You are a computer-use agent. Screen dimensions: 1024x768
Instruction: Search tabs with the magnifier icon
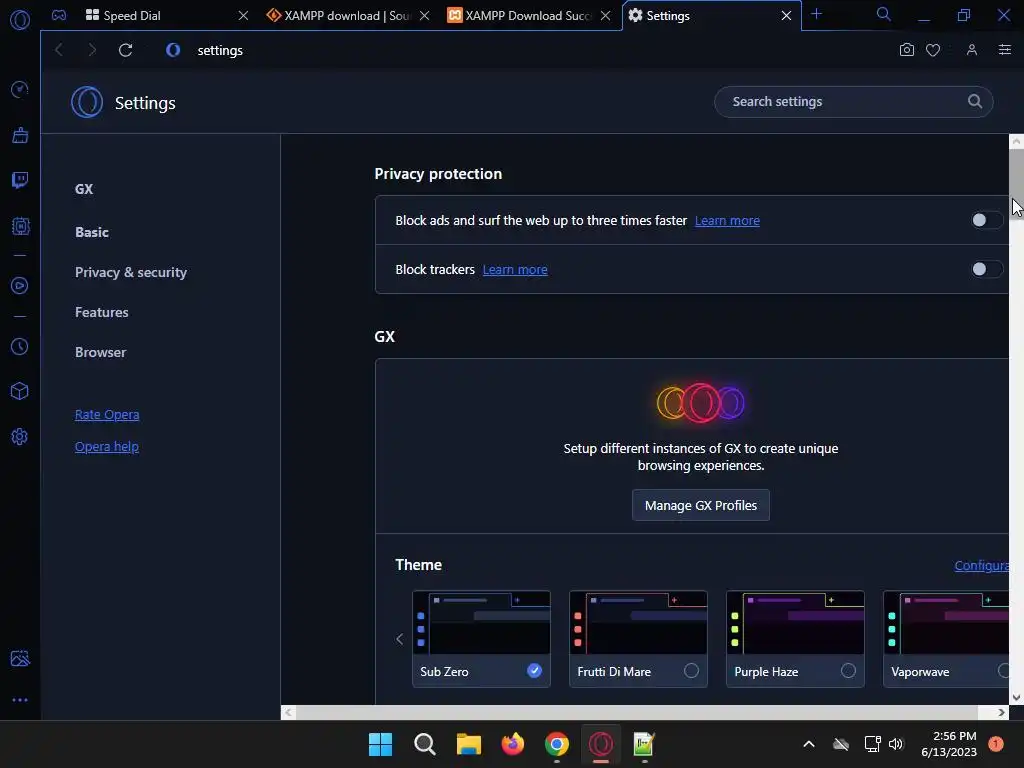[x=884, y=14]
